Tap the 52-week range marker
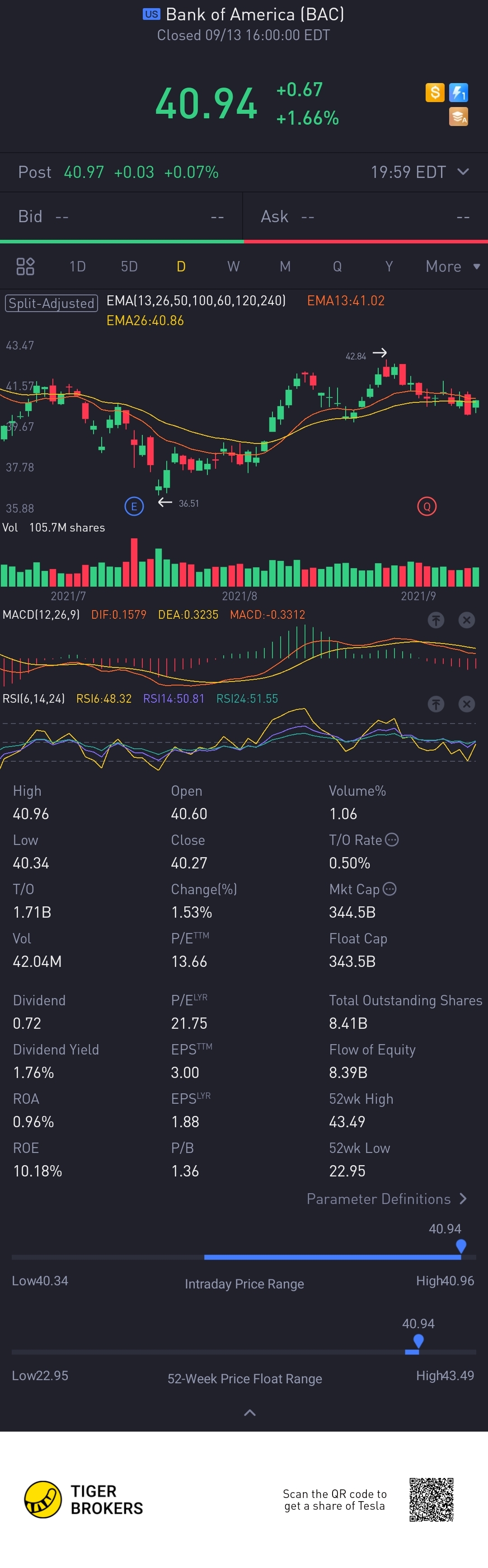Screen dimensions: 488x1568 point(418,1341)
